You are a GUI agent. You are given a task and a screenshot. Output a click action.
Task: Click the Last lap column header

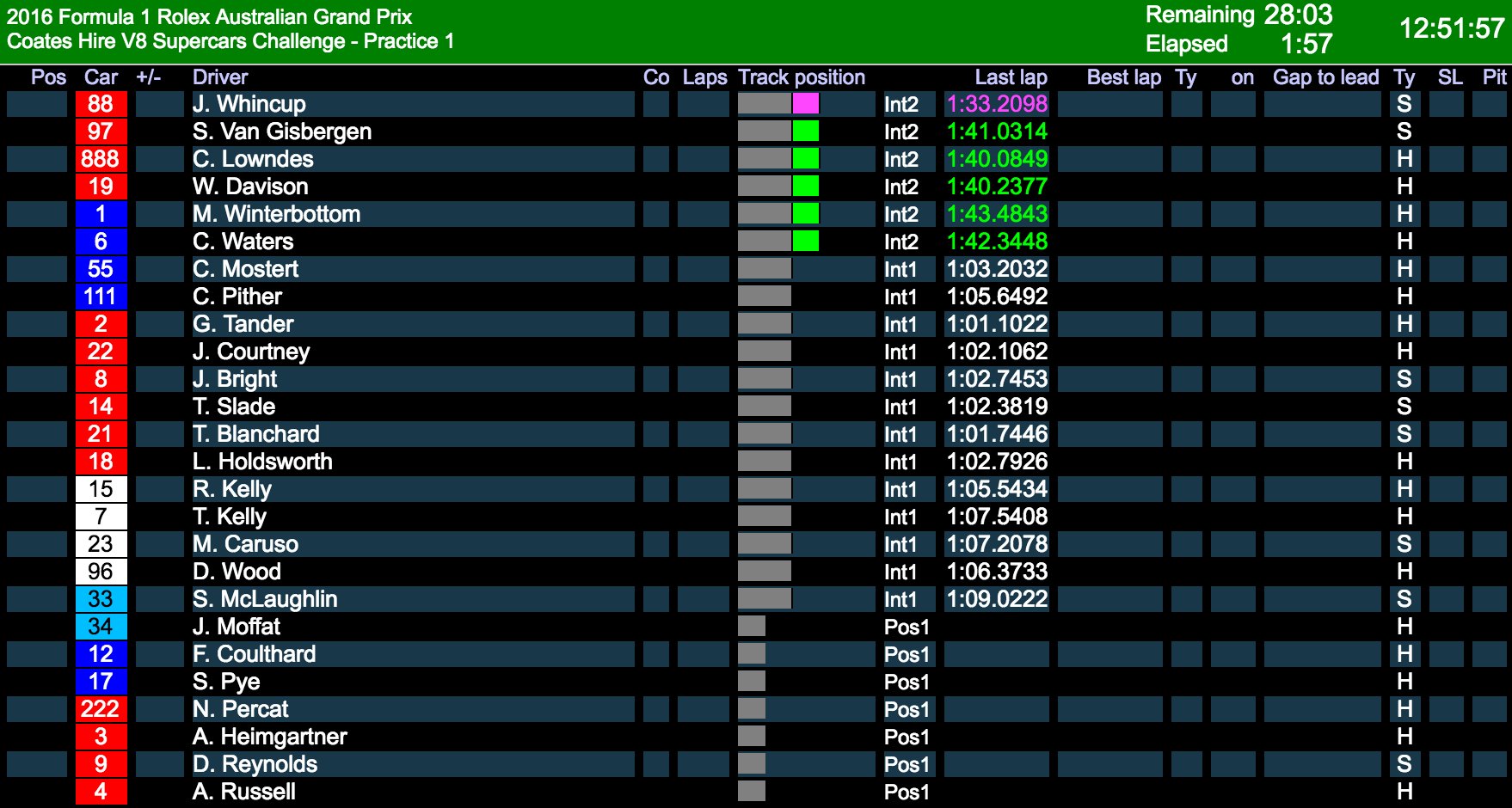pos(1011,77)
